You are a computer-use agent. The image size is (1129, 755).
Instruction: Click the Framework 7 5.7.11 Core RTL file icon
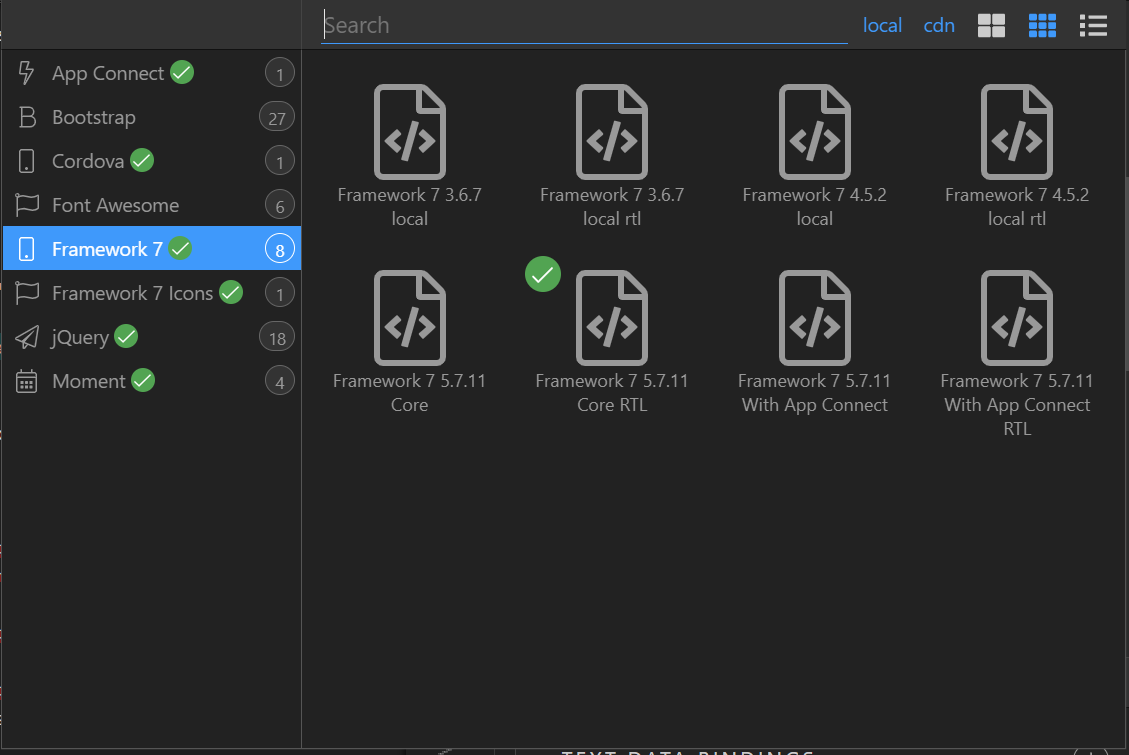(x=612, y=317)
